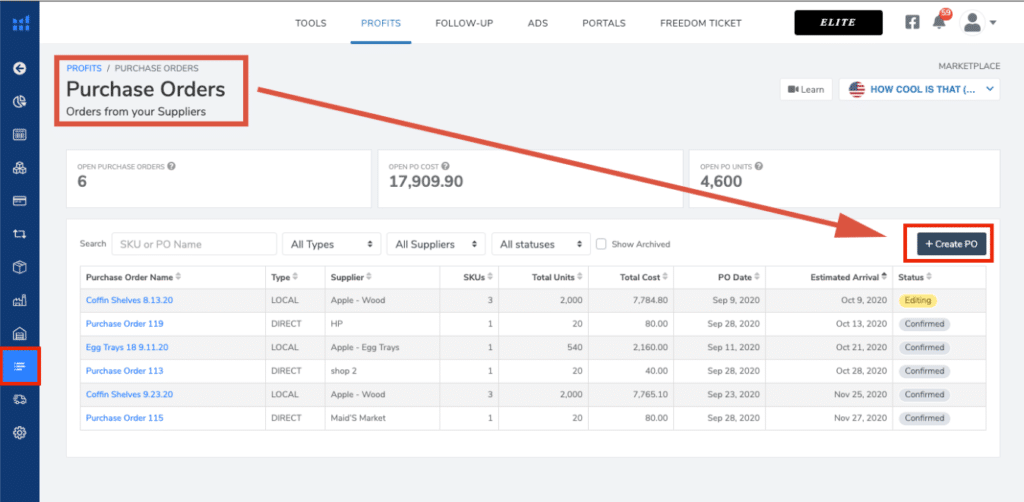
Task: Open the warehouse sidebar icon
Action: 20,334
